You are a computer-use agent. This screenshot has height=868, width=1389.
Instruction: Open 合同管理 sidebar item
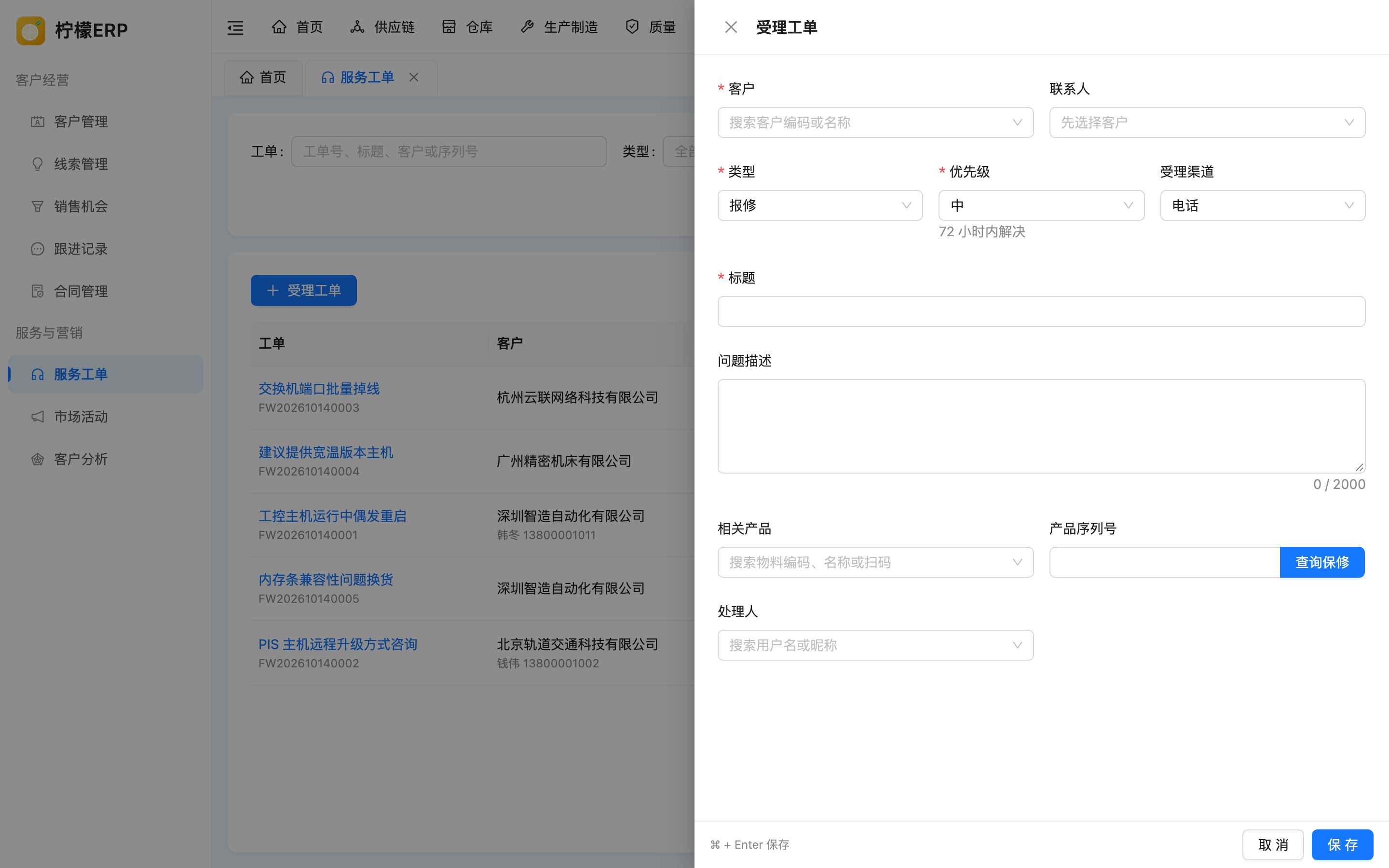click(106, 292)
